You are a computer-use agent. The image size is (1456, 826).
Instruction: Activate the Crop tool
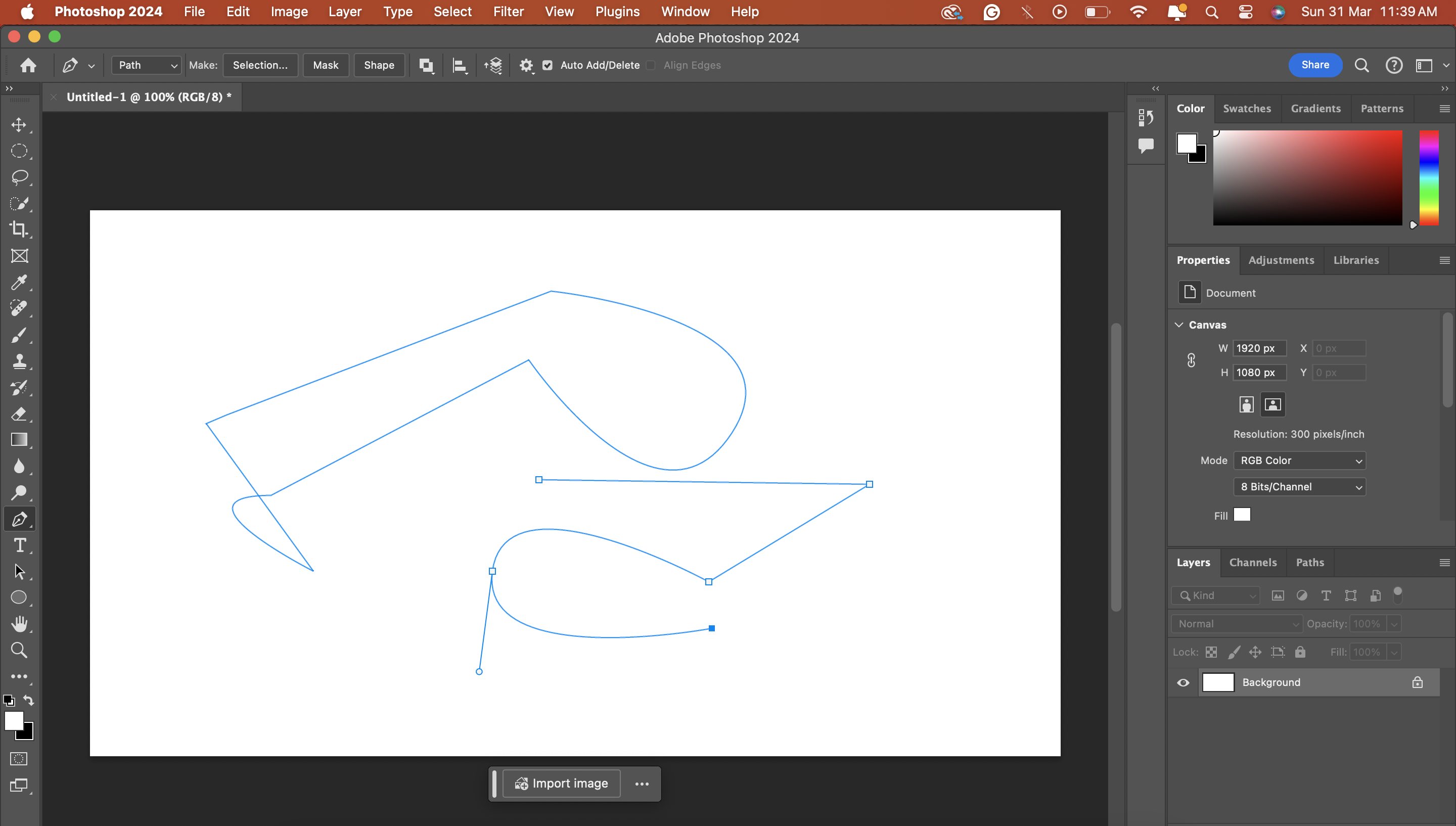coord(20,229)
